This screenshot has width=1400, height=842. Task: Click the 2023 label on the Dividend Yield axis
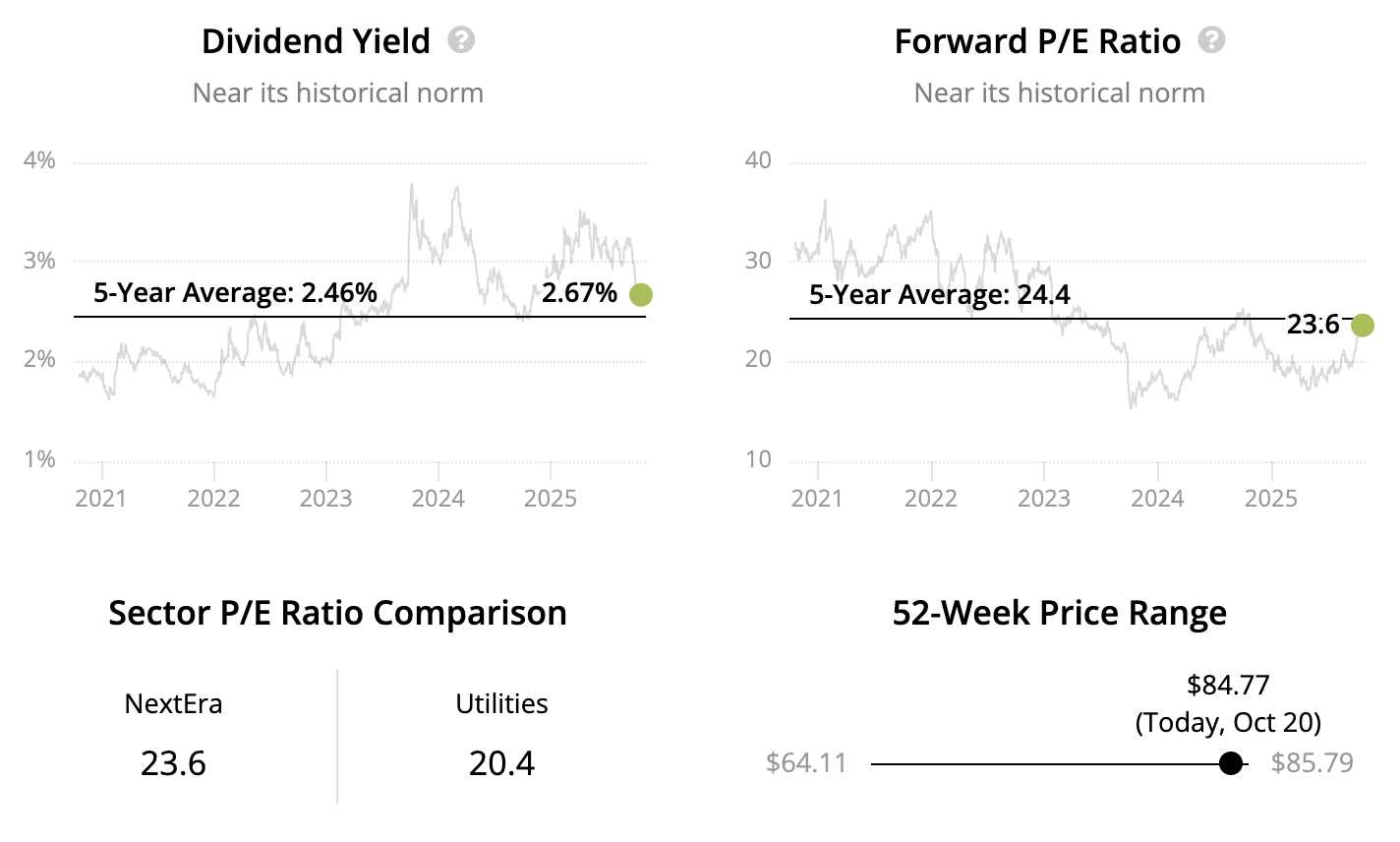click(x=325, y=499)
